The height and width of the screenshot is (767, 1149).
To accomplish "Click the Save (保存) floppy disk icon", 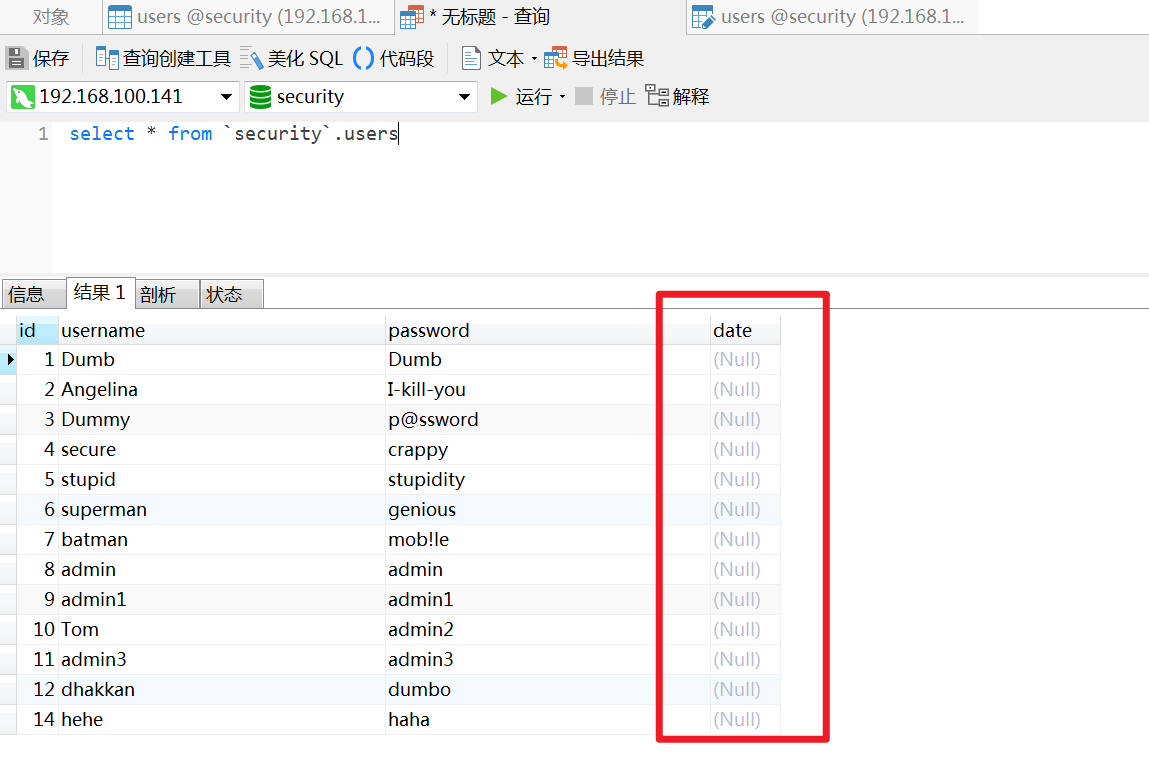I will click(16, 58).
